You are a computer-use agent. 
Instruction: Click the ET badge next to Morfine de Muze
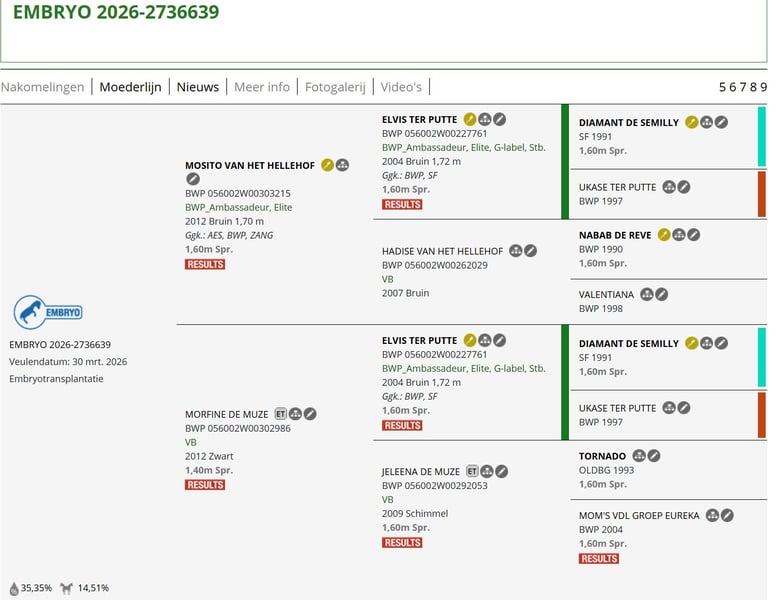tap(280, 414)
